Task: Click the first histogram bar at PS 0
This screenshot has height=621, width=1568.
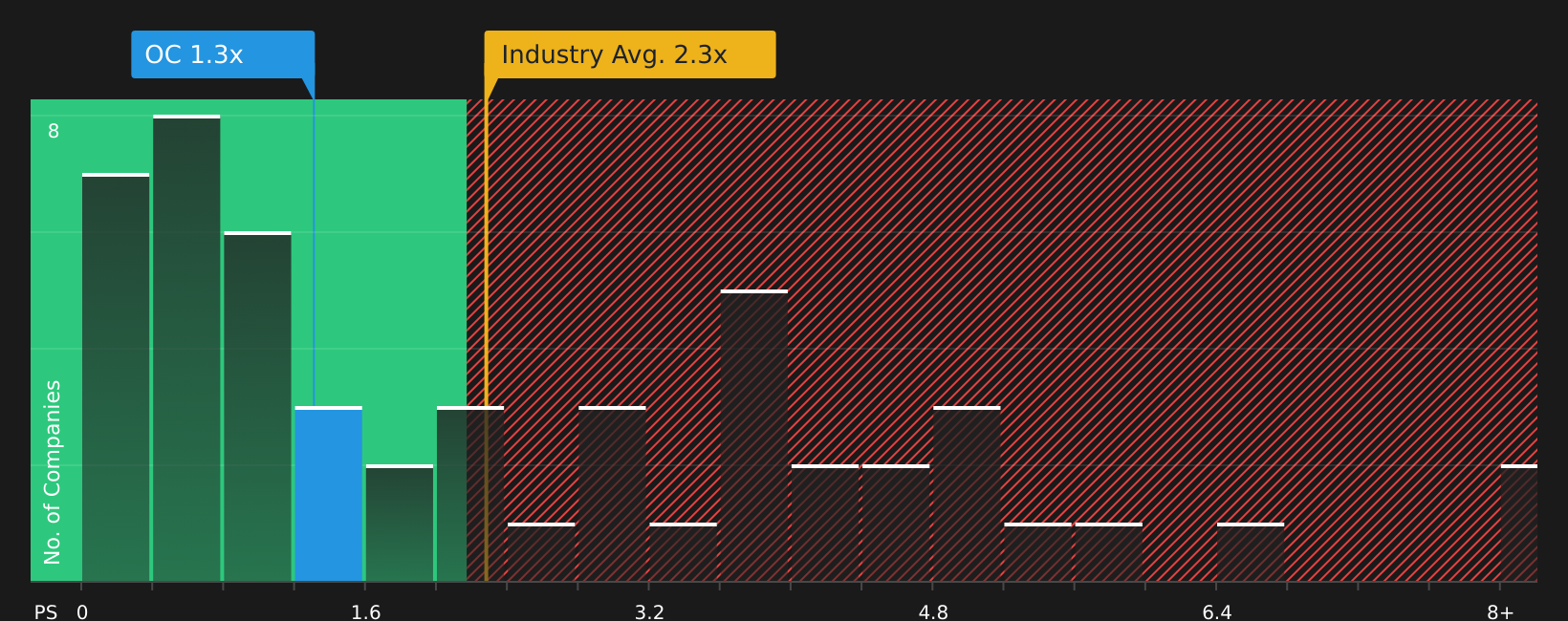Action: (x=116, y=377)
